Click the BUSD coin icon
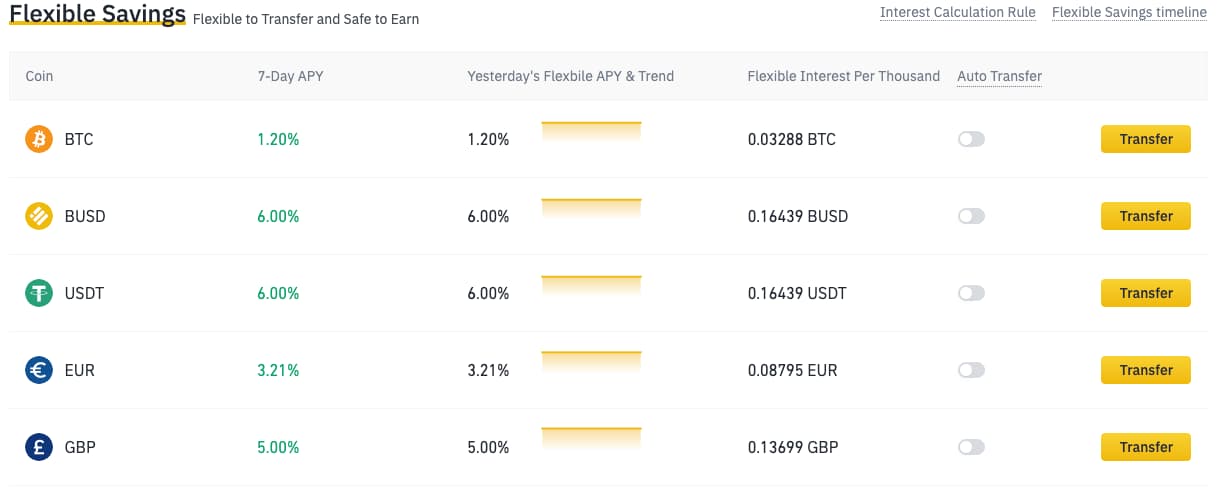This screenshot has height=492, width=1217. pyautogui.click(x=39, y=216)
